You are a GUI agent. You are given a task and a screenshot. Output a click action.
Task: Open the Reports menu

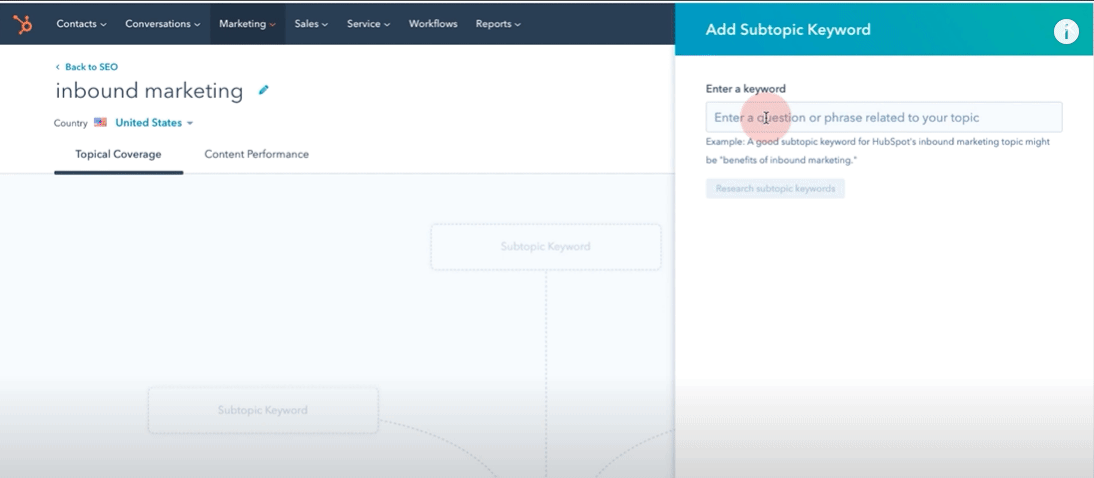coord(498,24)
